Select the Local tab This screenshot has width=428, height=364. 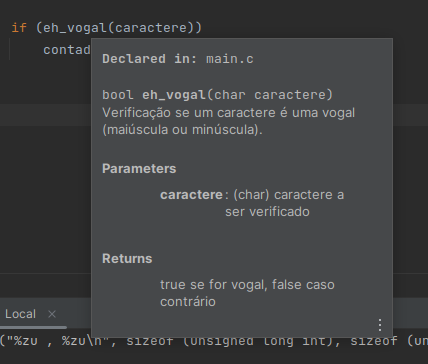(x=20, y=314)
